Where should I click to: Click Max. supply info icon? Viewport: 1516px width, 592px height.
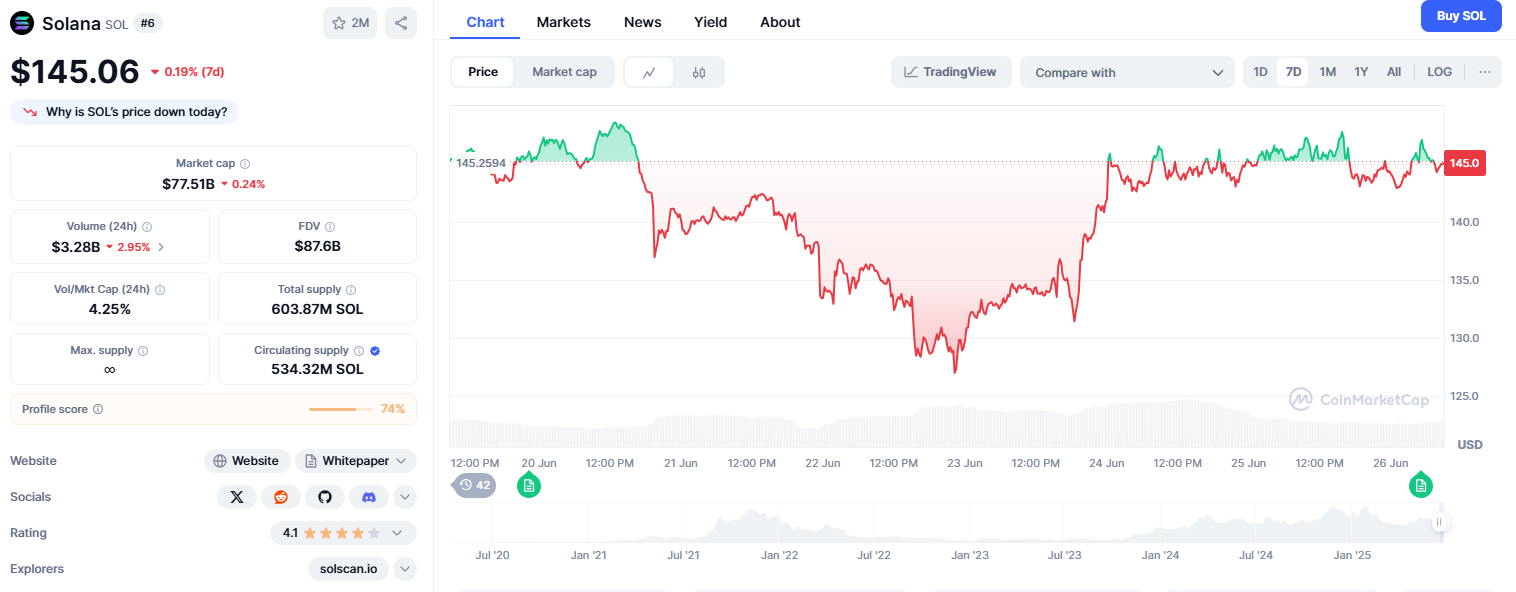pos(143,351)
